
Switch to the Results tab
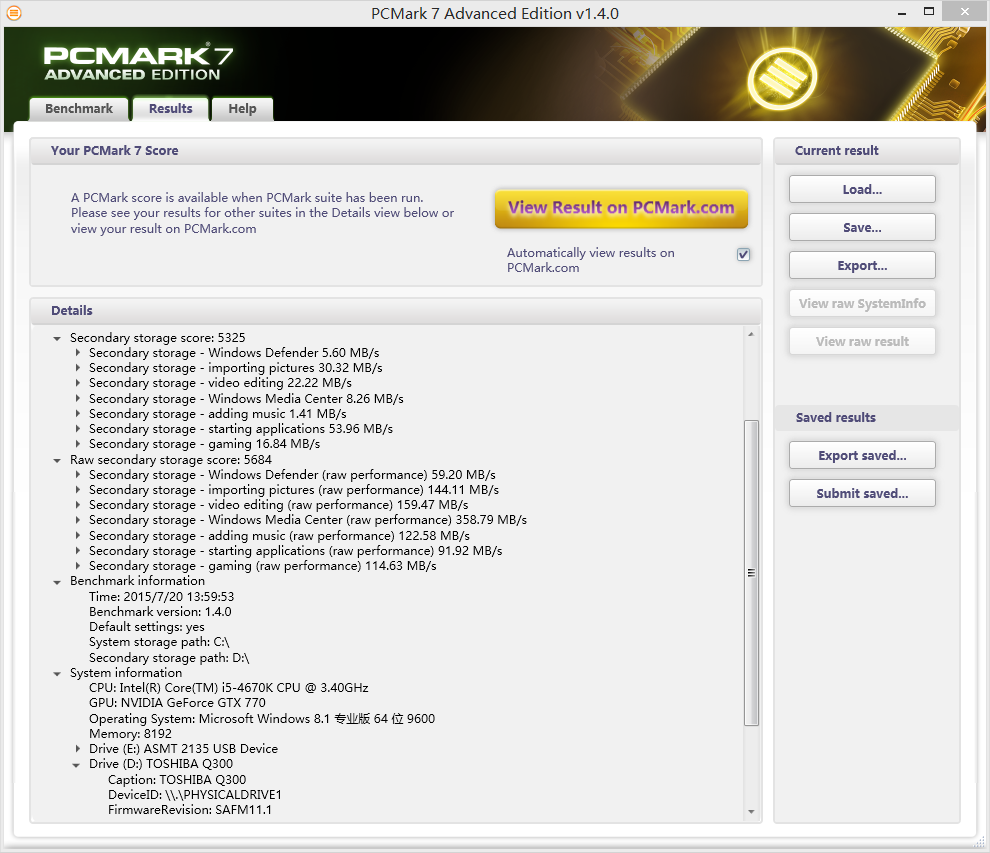170,109
